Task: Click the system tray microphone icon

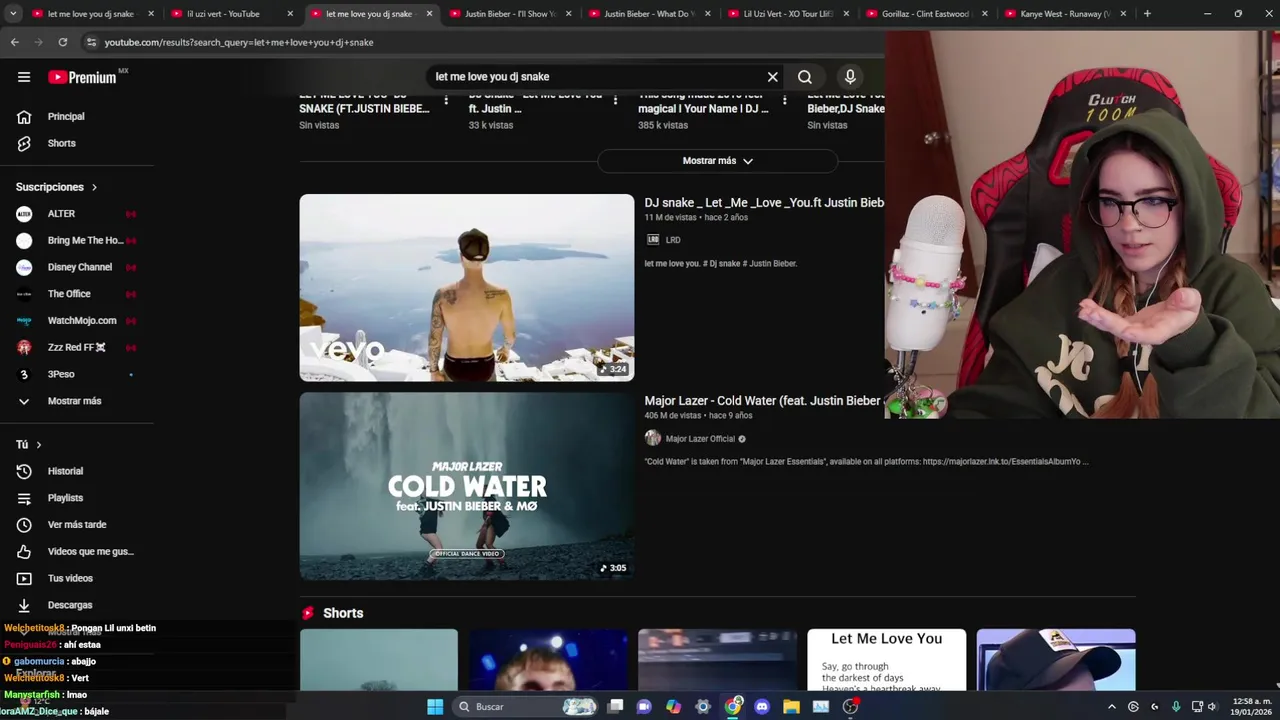Action: pyautogui.click(x=1176, y=707)
